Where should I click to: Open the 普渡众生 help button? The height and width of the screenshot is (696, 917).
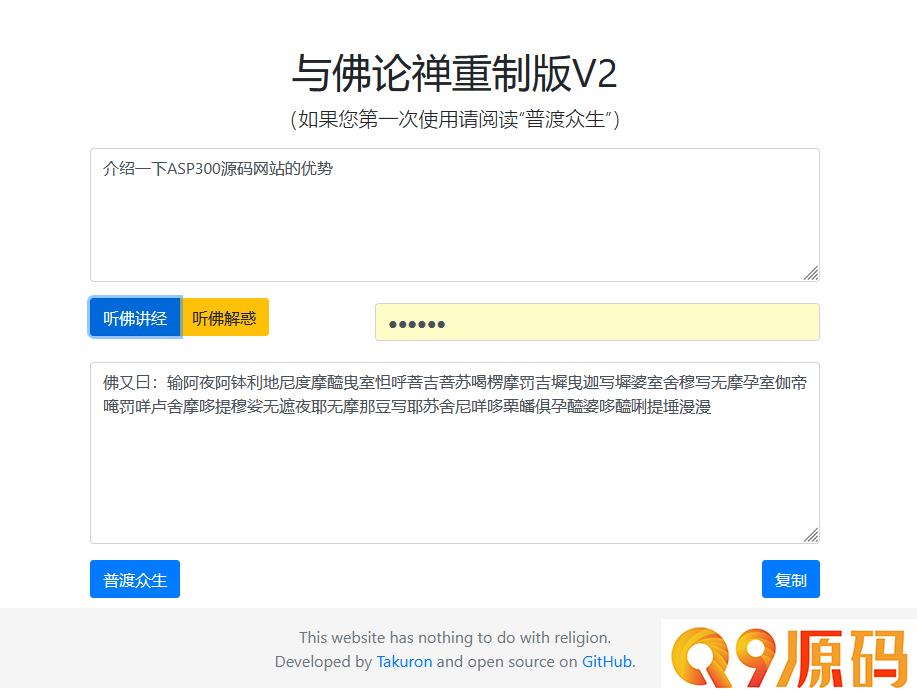tap(135, 579)
